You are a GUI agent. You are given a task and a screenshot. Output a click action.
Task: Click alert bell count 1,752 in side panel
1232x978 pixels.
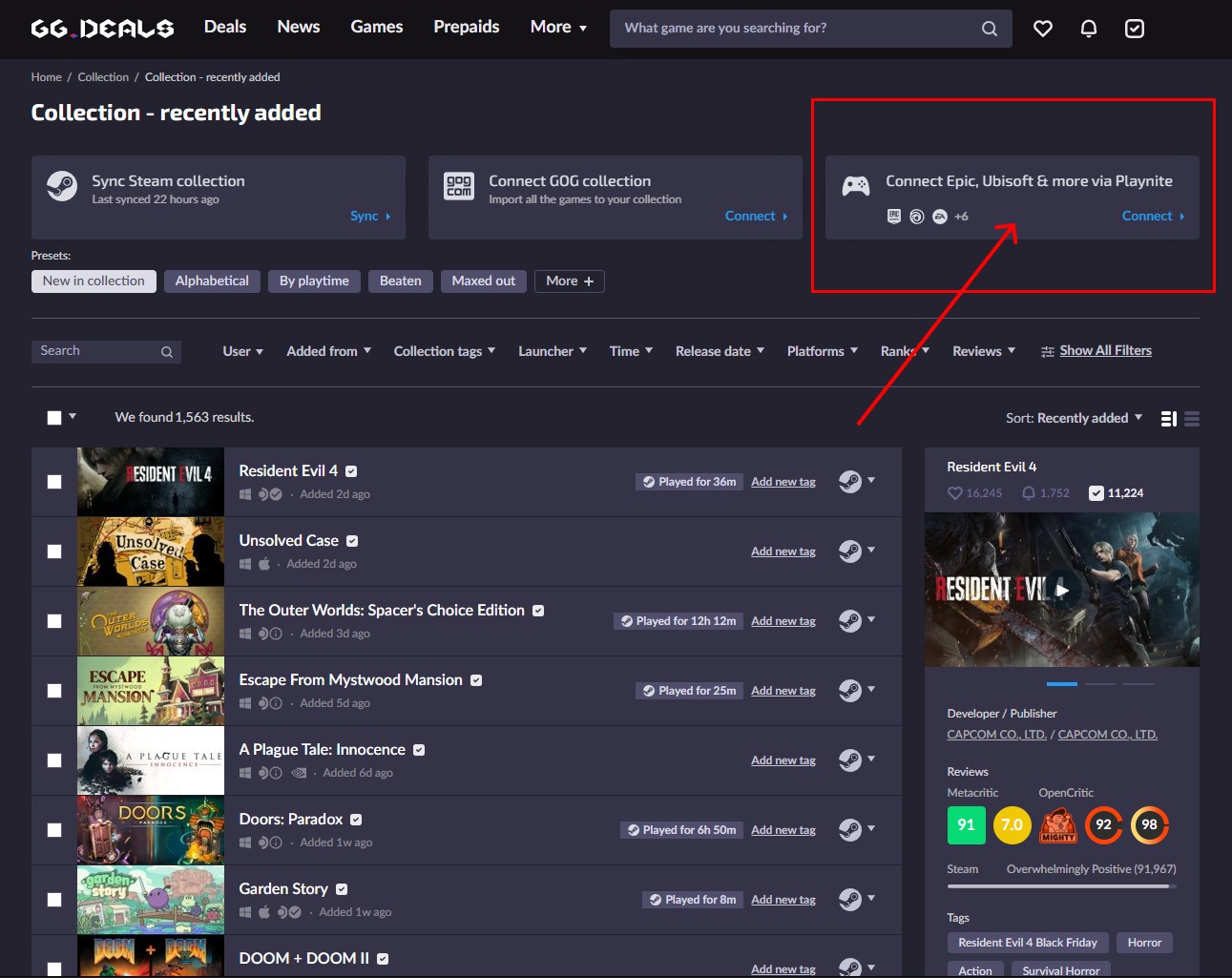[1045, 493]
